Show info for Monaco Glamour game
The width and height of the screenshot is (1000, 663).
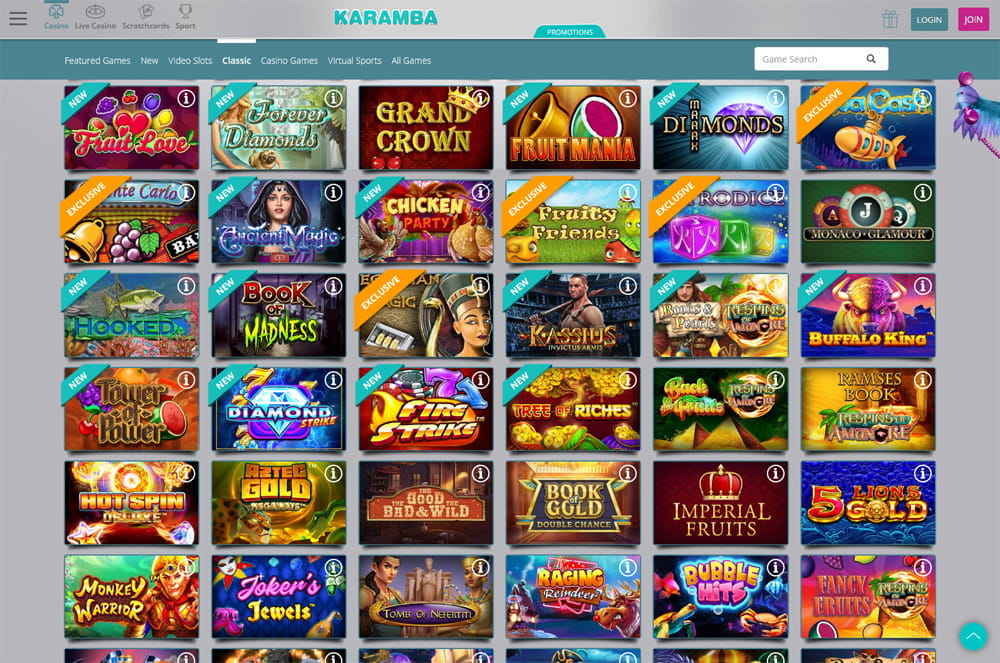pos(922,193)
